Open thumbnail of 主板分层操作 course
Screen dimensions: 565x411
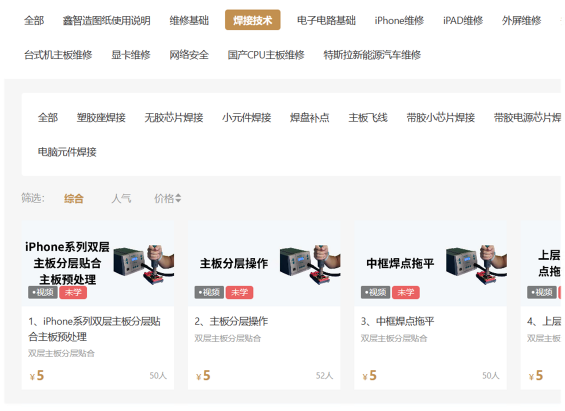264,264
